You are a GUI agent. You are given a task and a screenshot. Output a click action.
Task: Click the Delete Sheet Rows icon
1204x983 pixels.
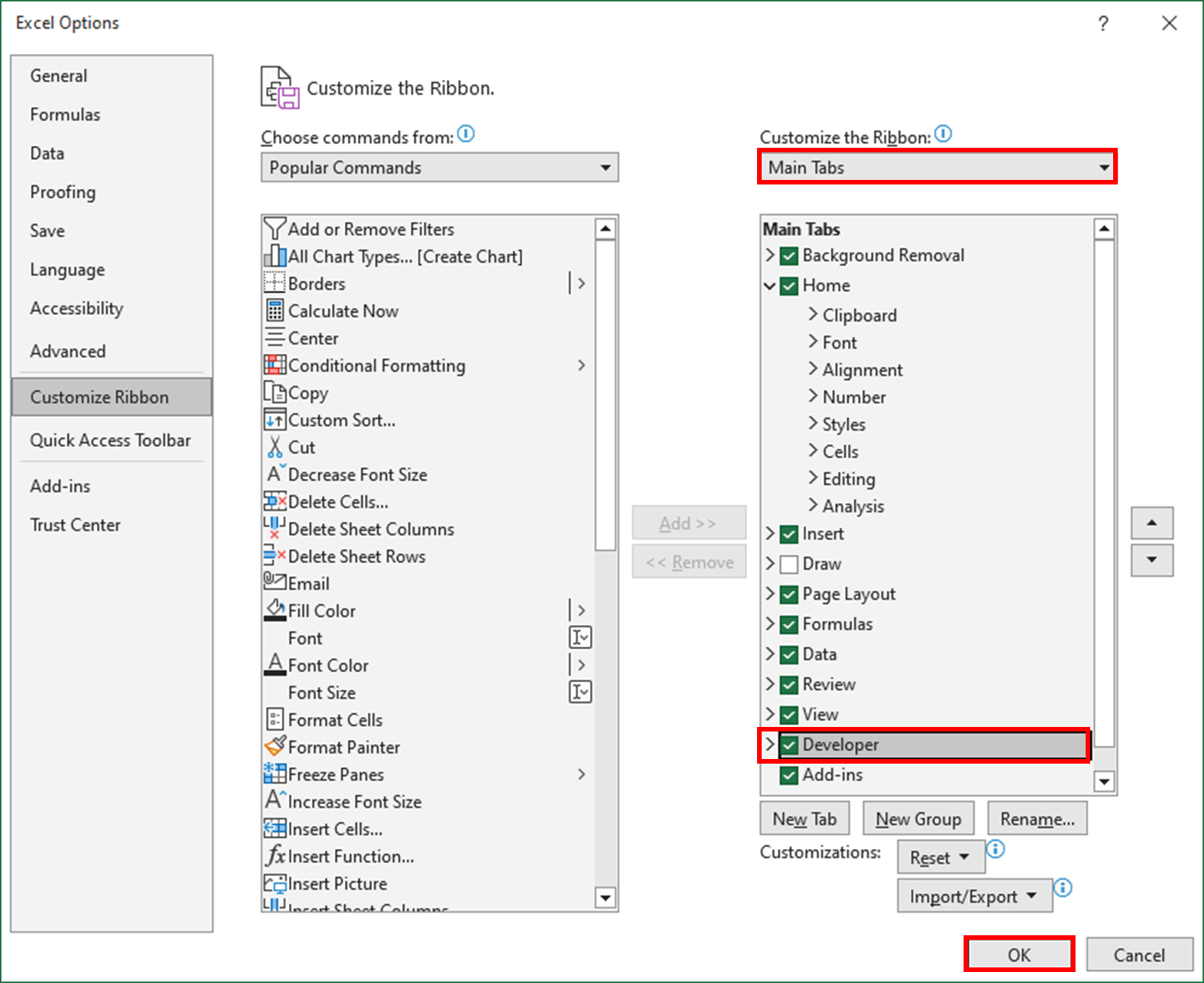coord(274,556)
